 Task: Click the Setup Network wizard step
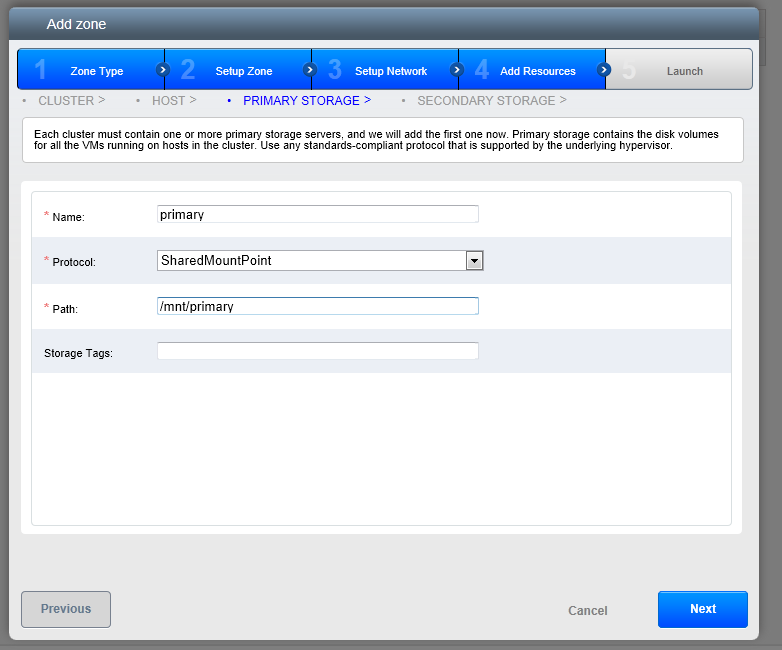[x=386, y=69]
